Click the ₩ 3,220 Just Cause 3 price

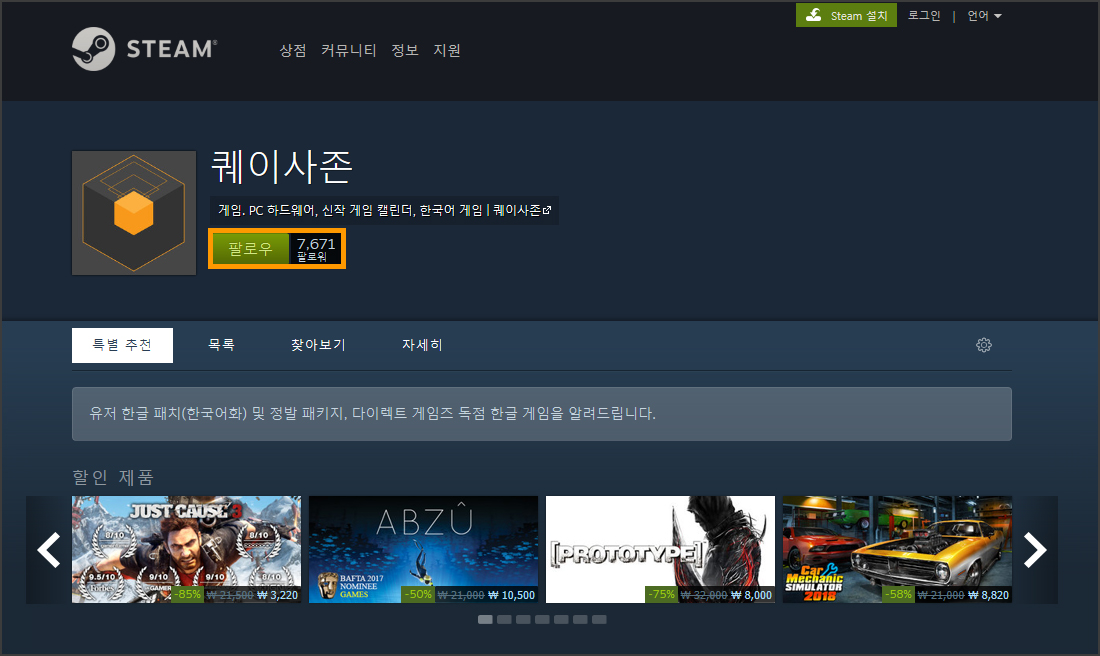coord(277,595)
